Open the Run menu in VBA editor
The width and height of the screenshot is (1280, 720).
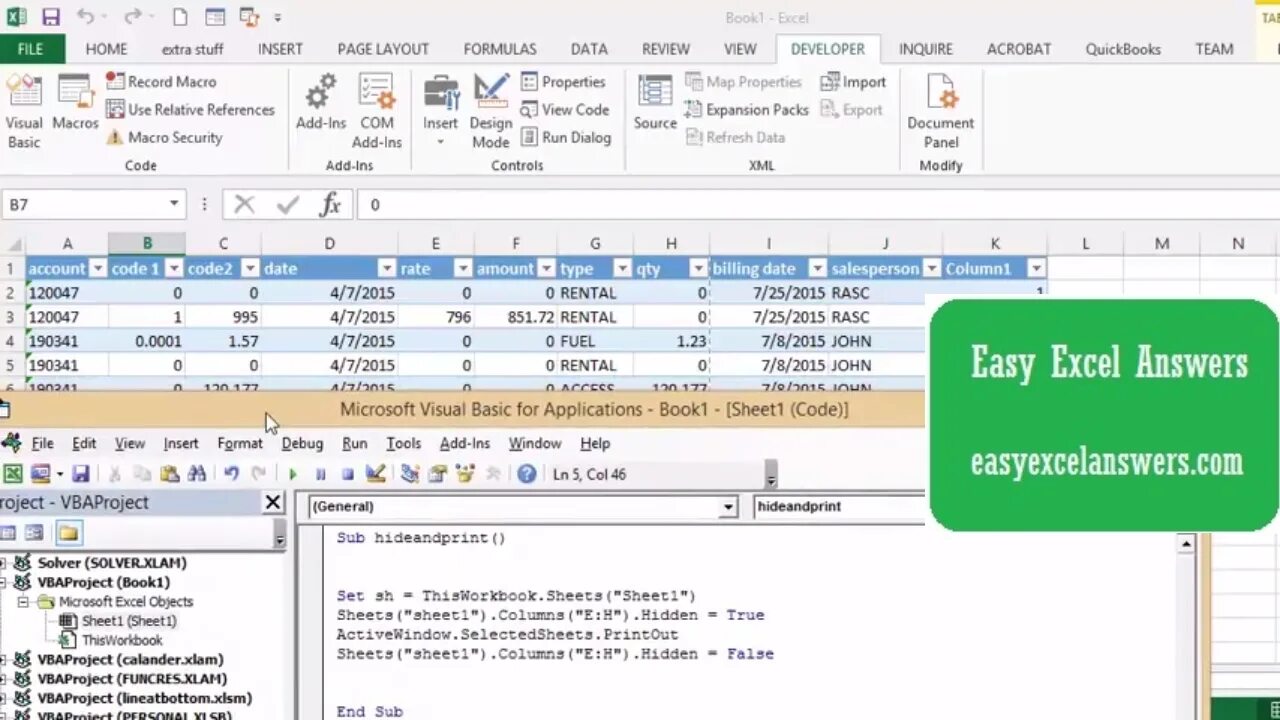click(x=354, y=443)
